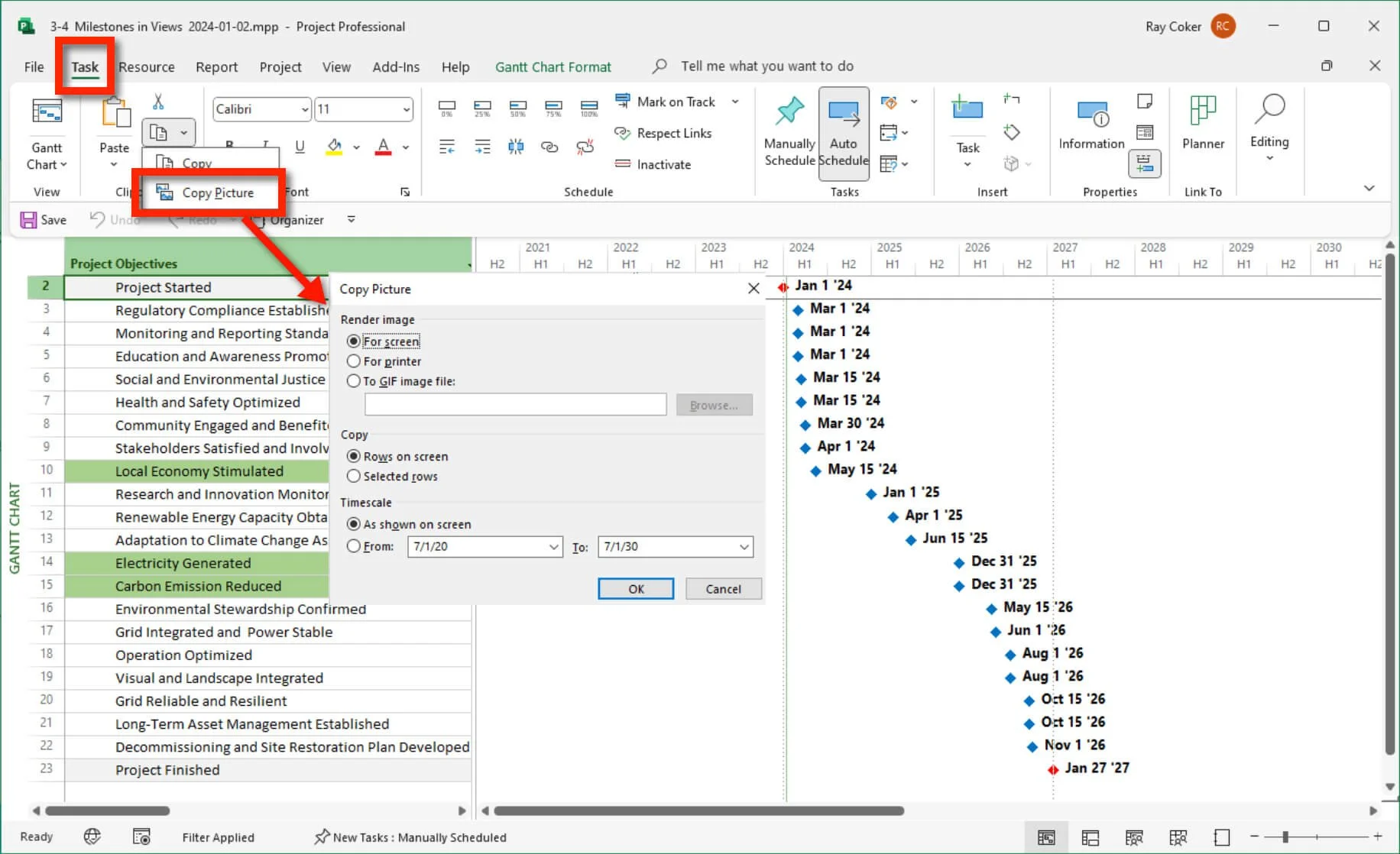
Task: Adjust the zoom slider in status bar
Action: (x=1285, y=837)
